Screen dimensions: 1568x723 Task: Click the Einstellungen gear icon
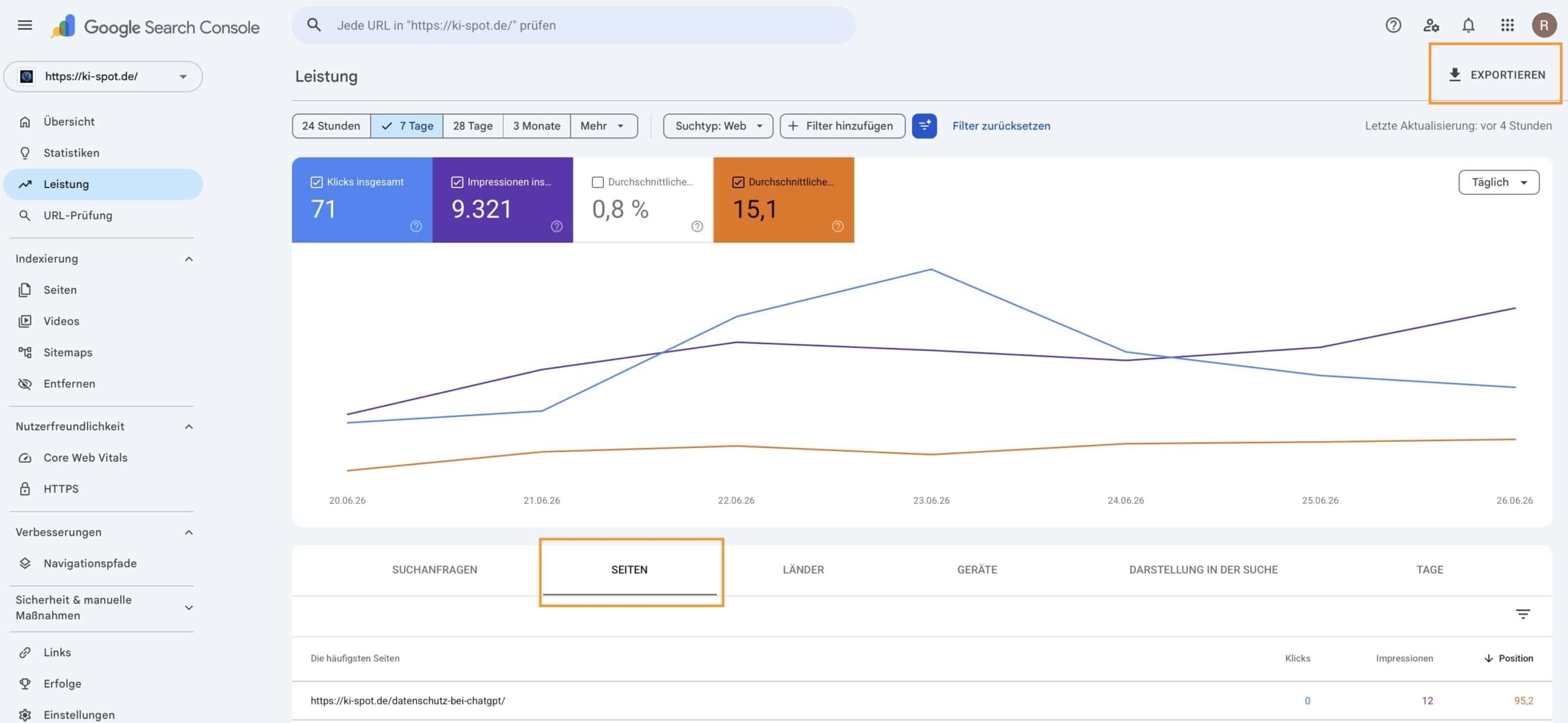point(24,714)
